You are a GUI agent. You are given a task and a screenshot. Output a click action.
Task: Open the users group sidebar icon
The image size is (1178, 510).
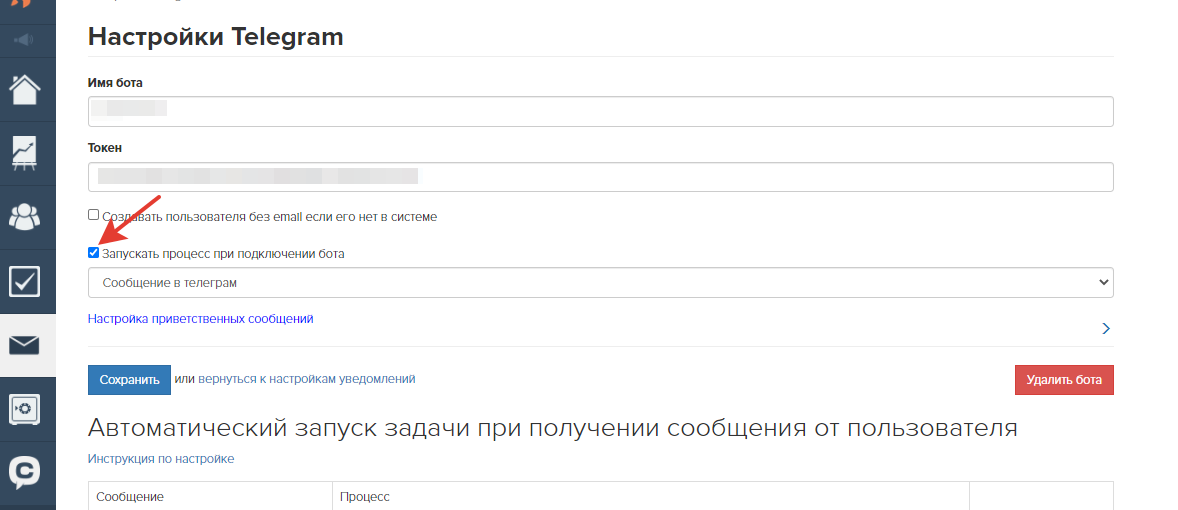(x=24, y=218)
